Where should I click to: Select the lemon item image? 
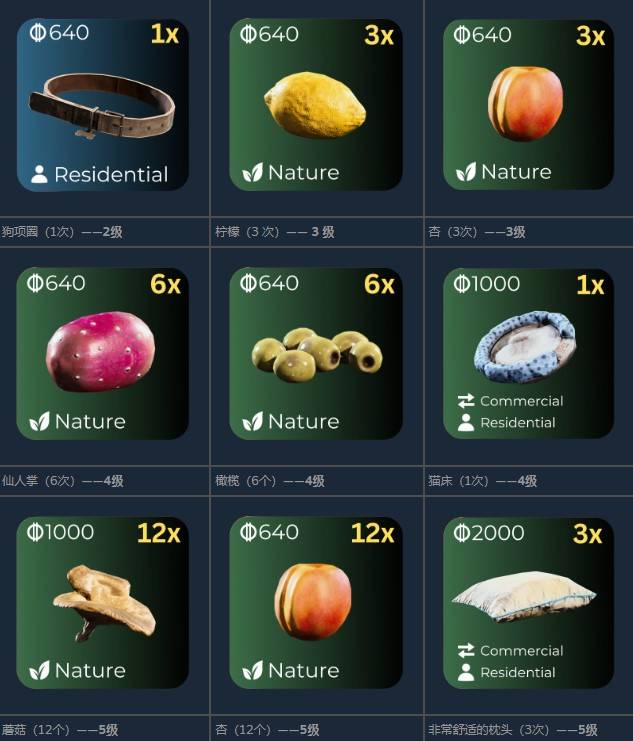coord(315,105)
